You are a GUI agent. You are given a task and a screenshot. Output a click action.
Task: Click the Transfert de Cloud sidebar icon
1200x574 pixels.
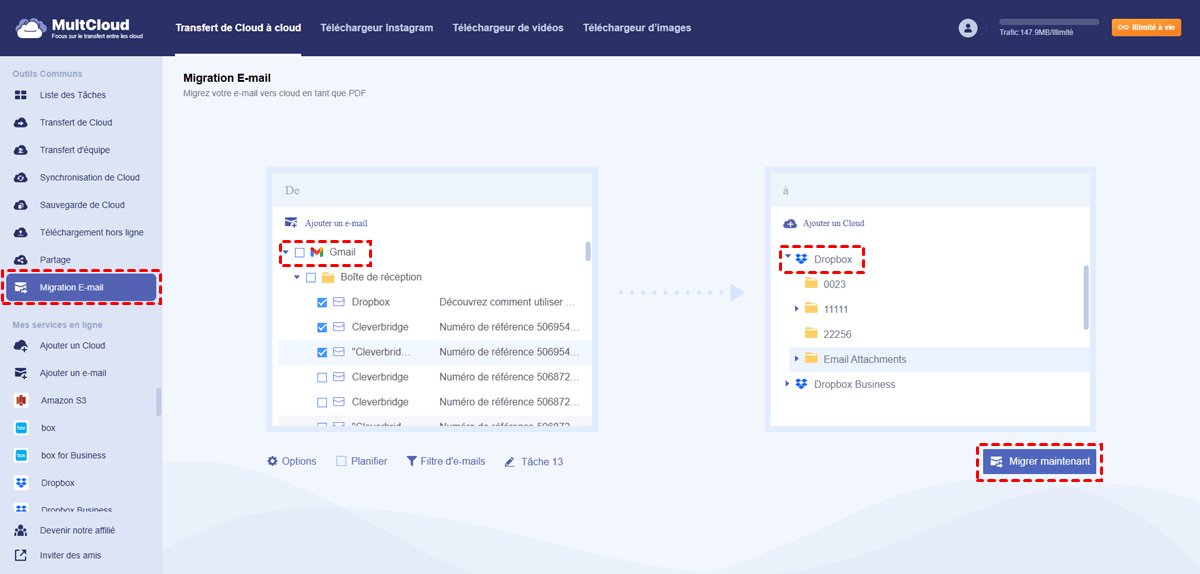[x=21, y=122]
